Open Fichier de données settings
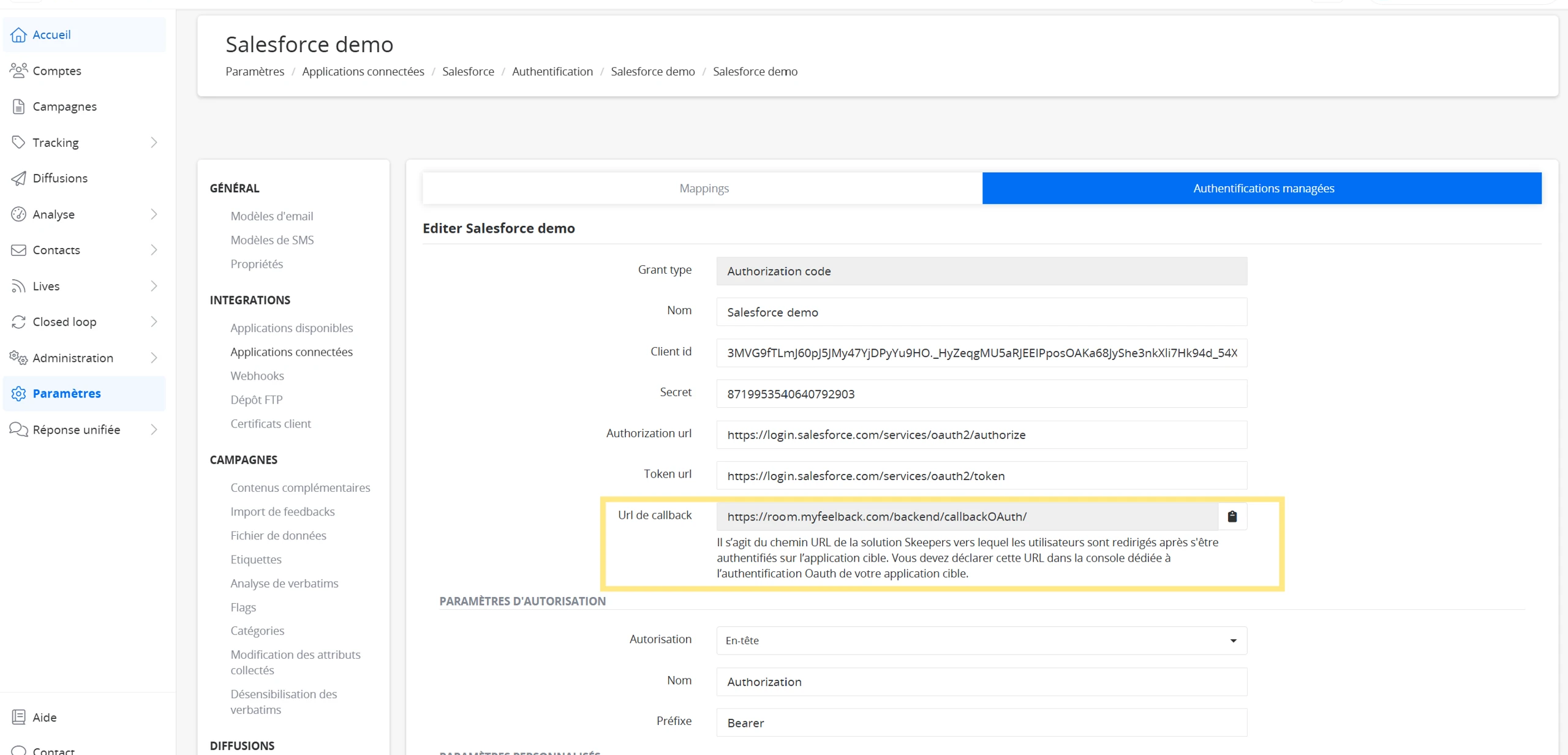 [x=278, y=536]
